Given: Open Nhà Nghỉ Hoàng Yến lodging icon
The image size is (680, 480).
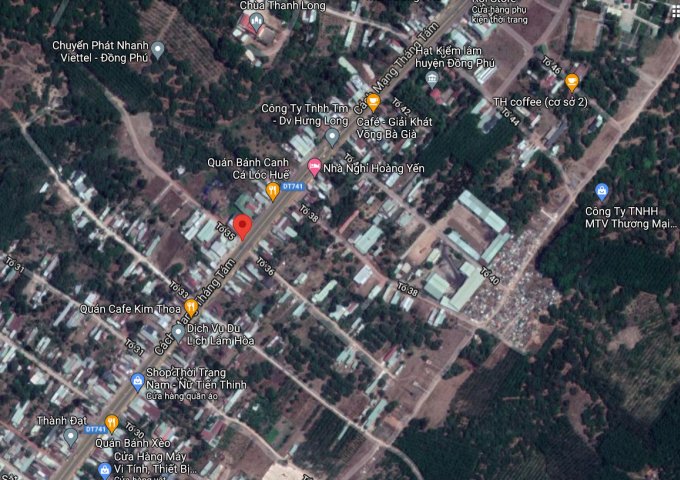Looking at the screenshot, I should 314,168.
